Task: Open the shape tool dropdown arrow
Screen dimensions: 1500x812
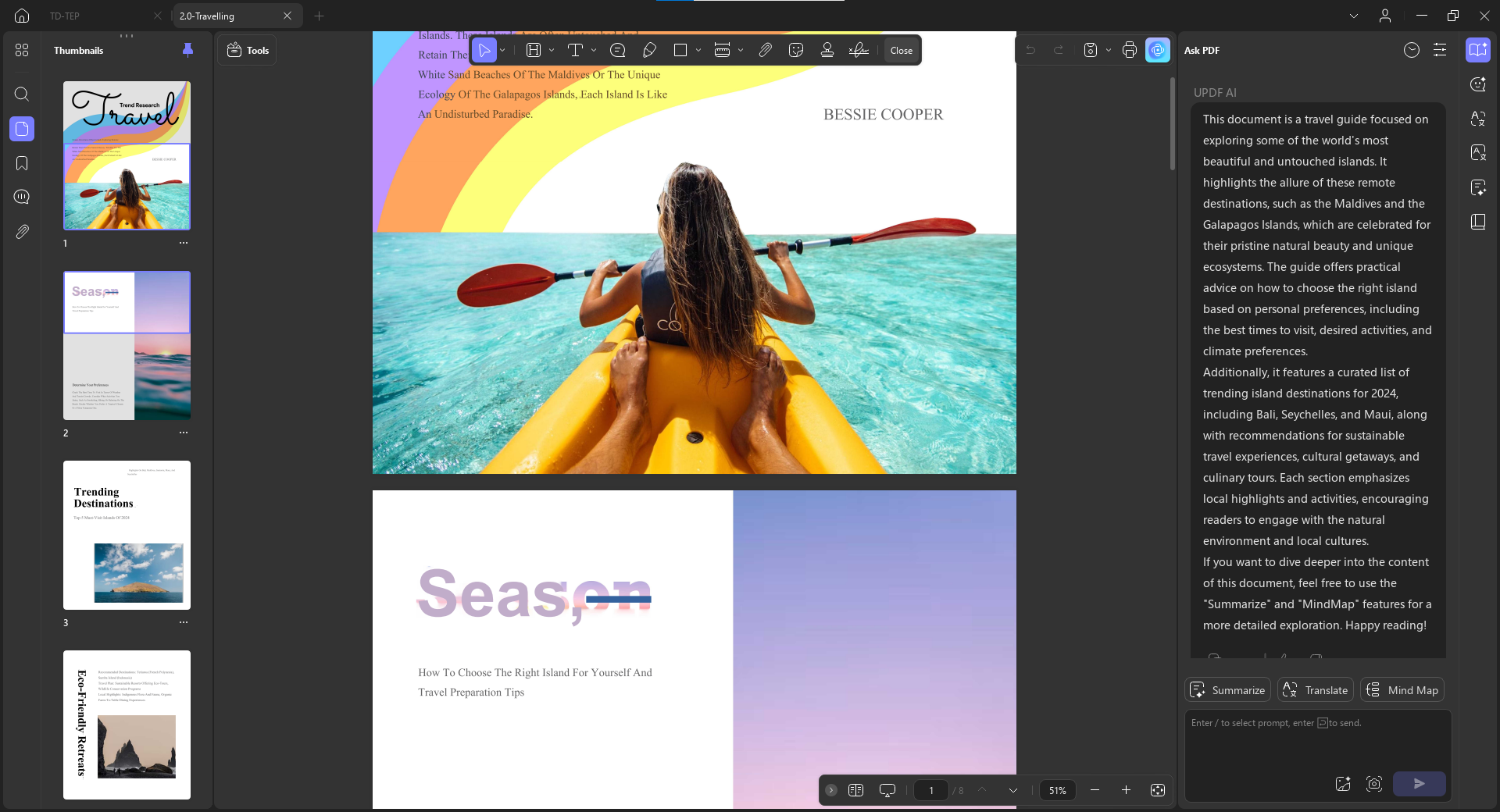Action: point(698,50)
